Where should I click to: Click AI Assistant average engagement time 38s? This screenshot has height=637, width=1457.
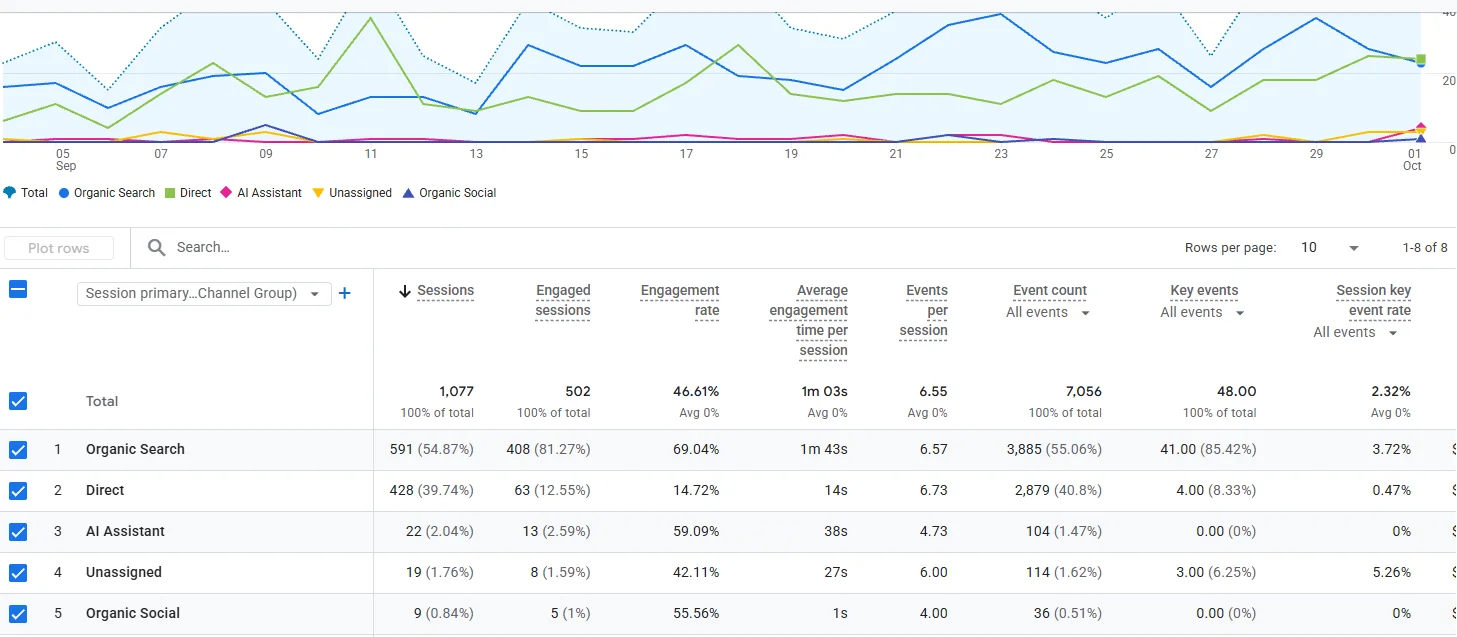[836, 532]
